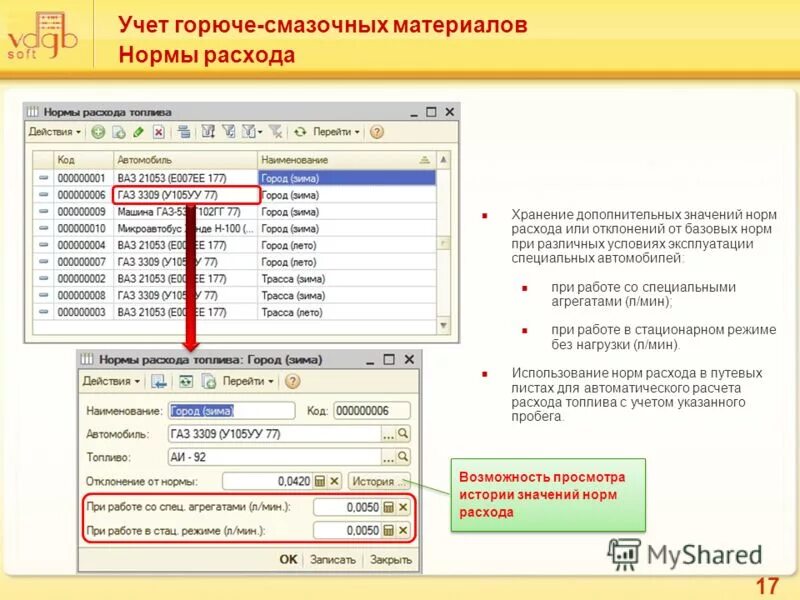
Task: Cancel filter with disable-filter icon
Action: (x=275, y=131)
